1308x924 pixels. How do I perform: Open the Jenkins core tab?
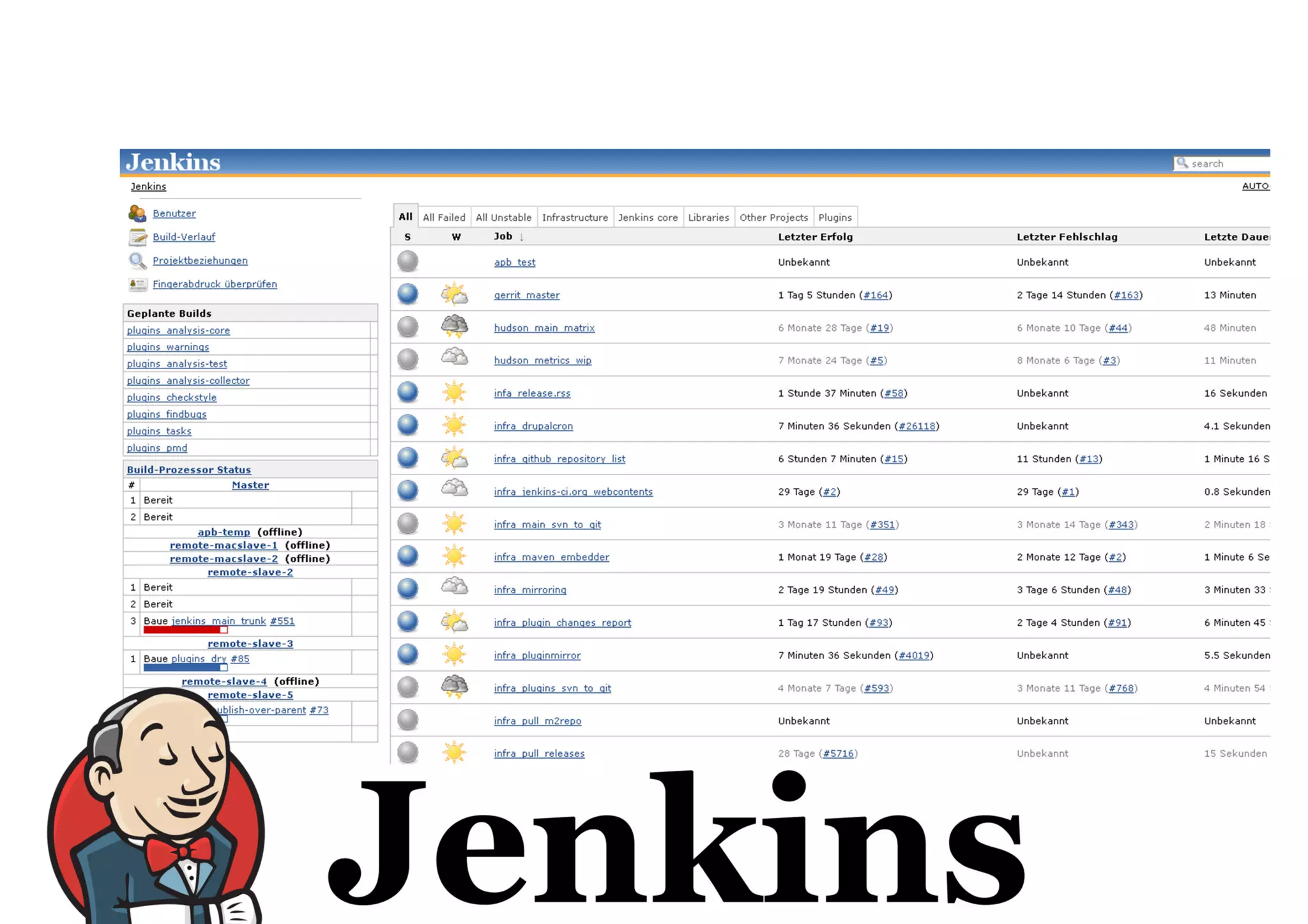click(x=648, y=217)
